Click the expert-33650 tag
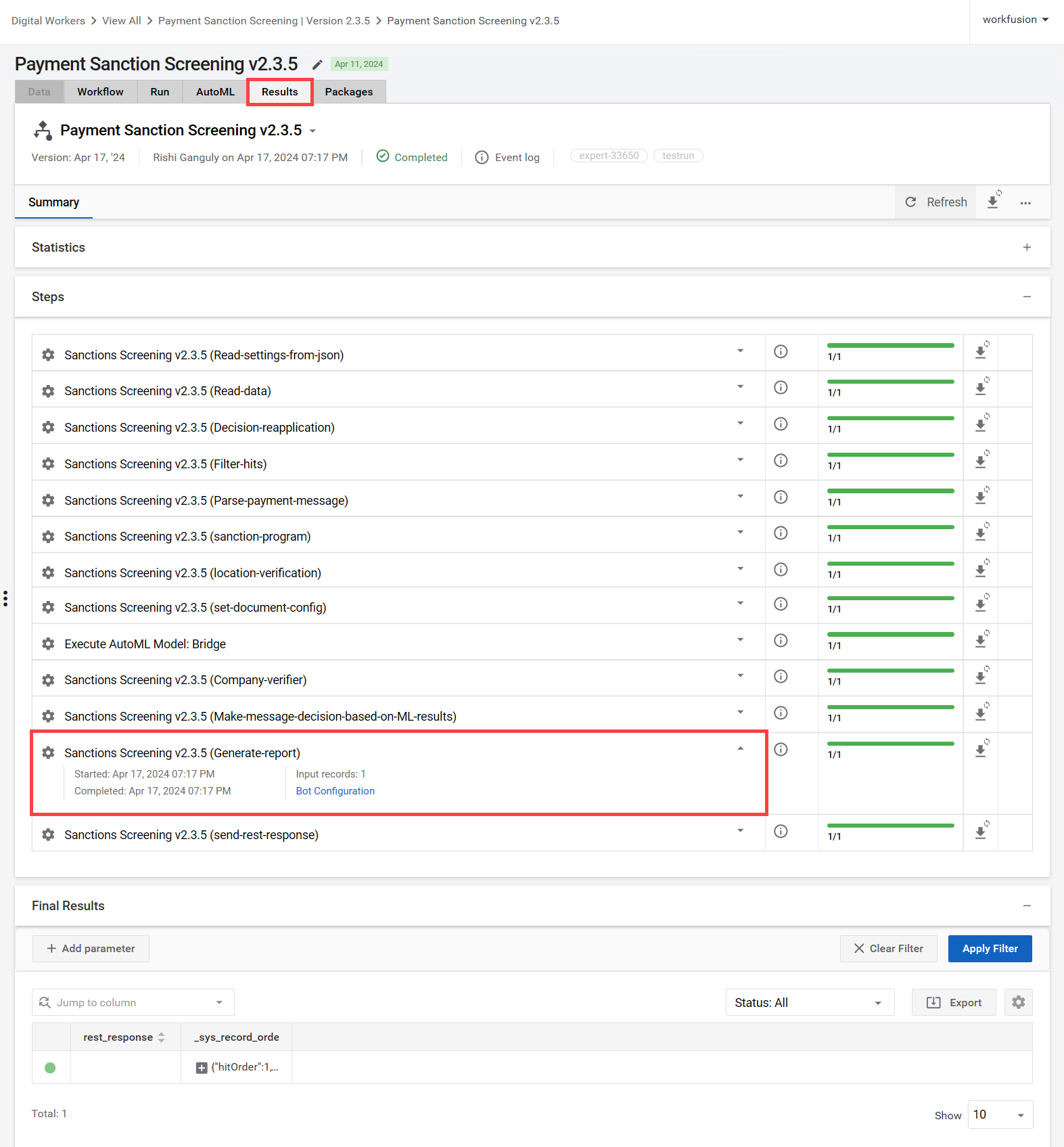The width and height of the screenshot is (1064, 1147). [x=609, y=156]
